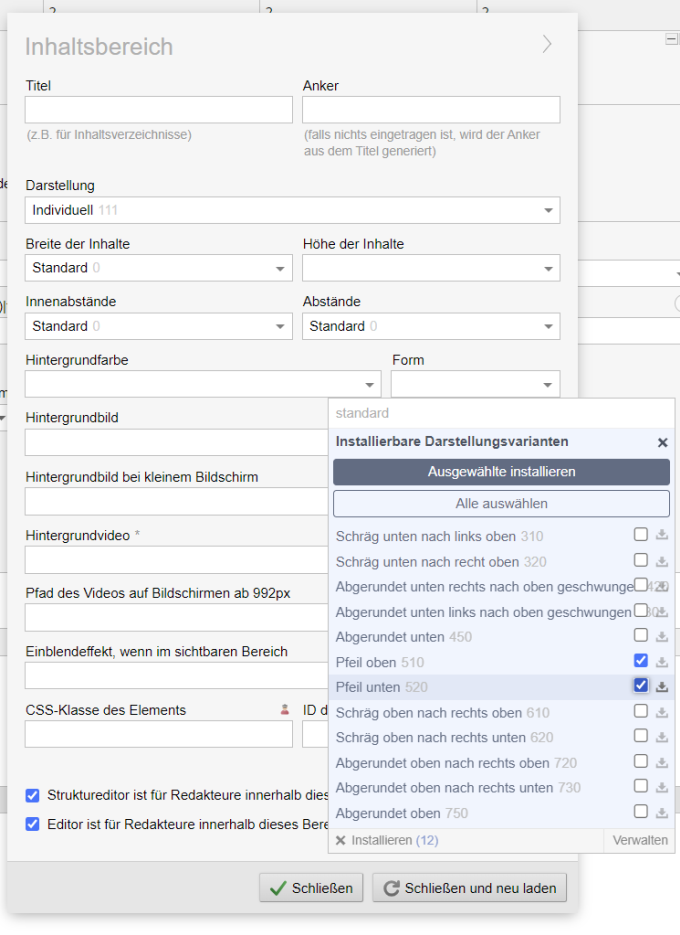Open the Darstellung dropdown showing Individuell
Viewport: 680px width, 935px height.
tap(292, 210)
